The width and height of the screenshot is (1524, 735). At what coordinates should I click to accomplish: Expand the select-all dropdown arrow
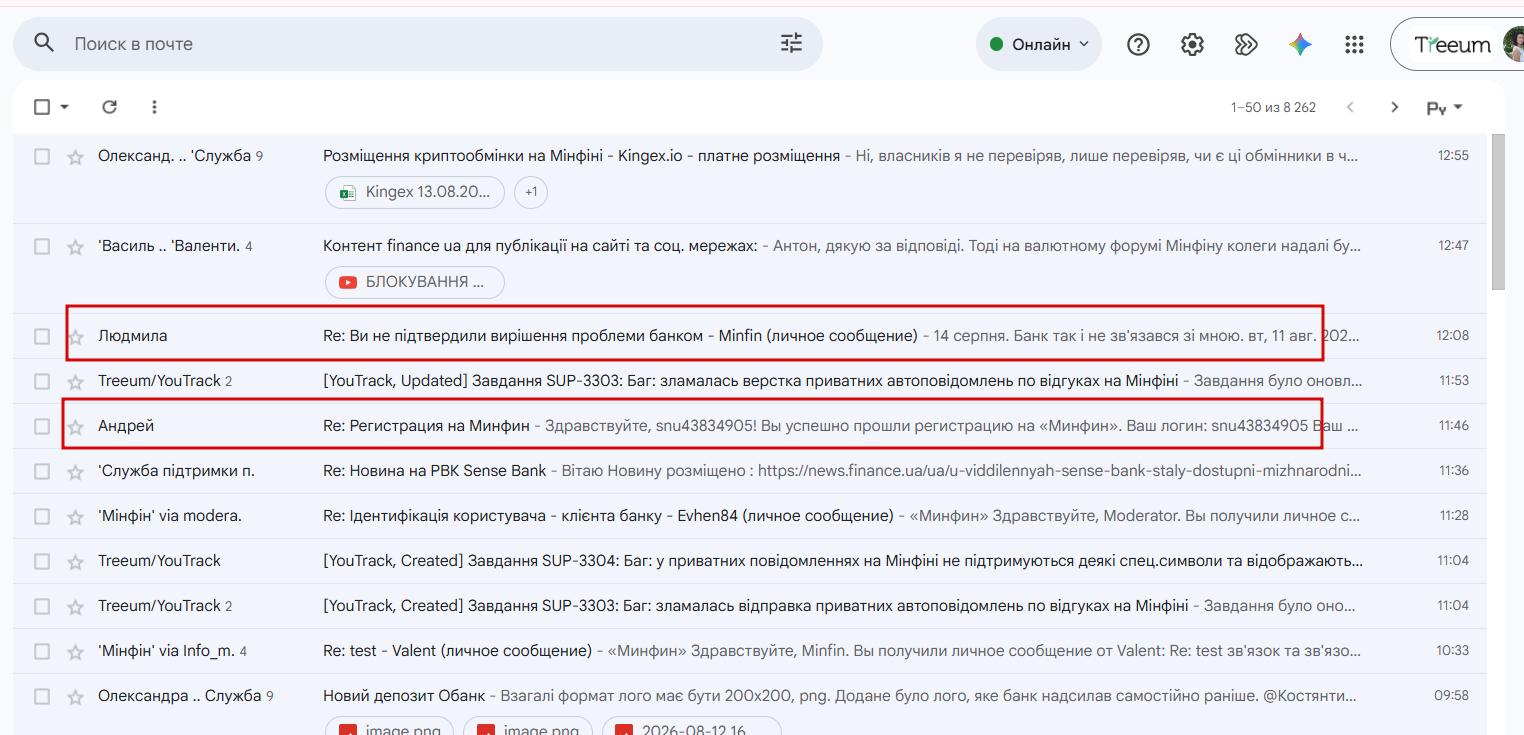(65, 107)
